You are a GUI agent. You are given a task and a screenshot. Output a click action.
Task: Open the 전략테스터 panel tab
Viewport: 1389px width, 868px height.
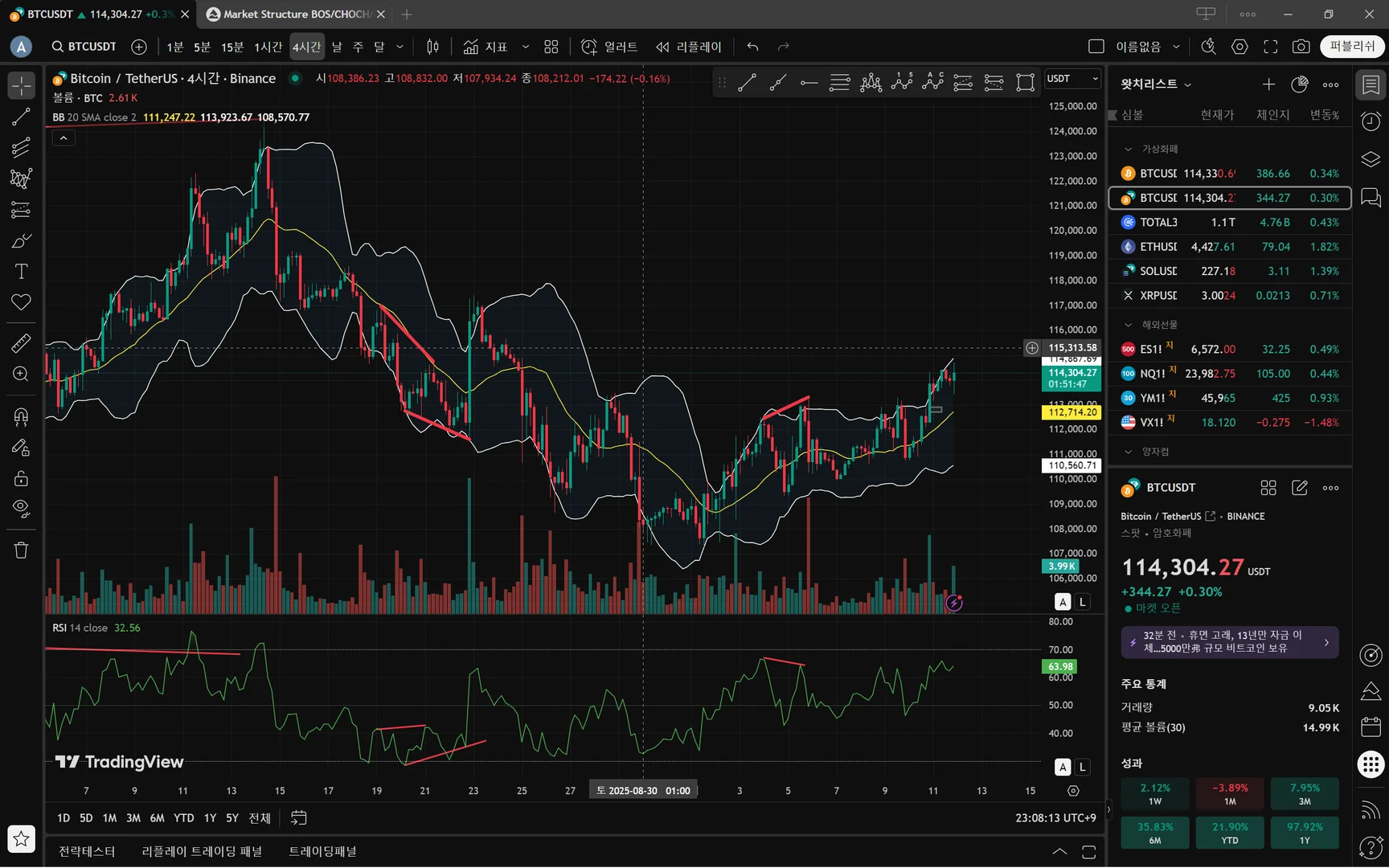click(87, 851)
